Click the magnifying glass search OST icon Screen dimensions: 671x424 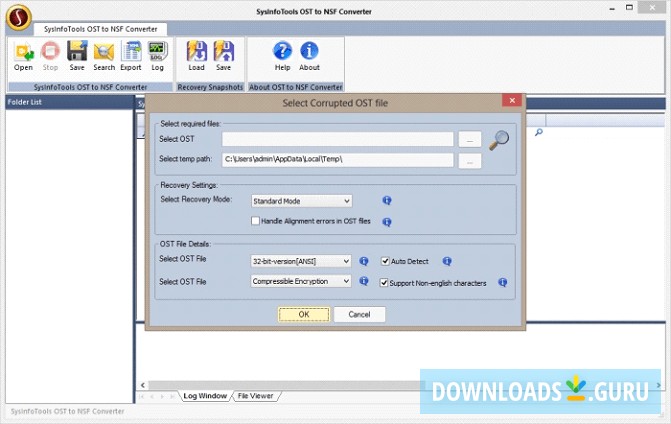499,140
